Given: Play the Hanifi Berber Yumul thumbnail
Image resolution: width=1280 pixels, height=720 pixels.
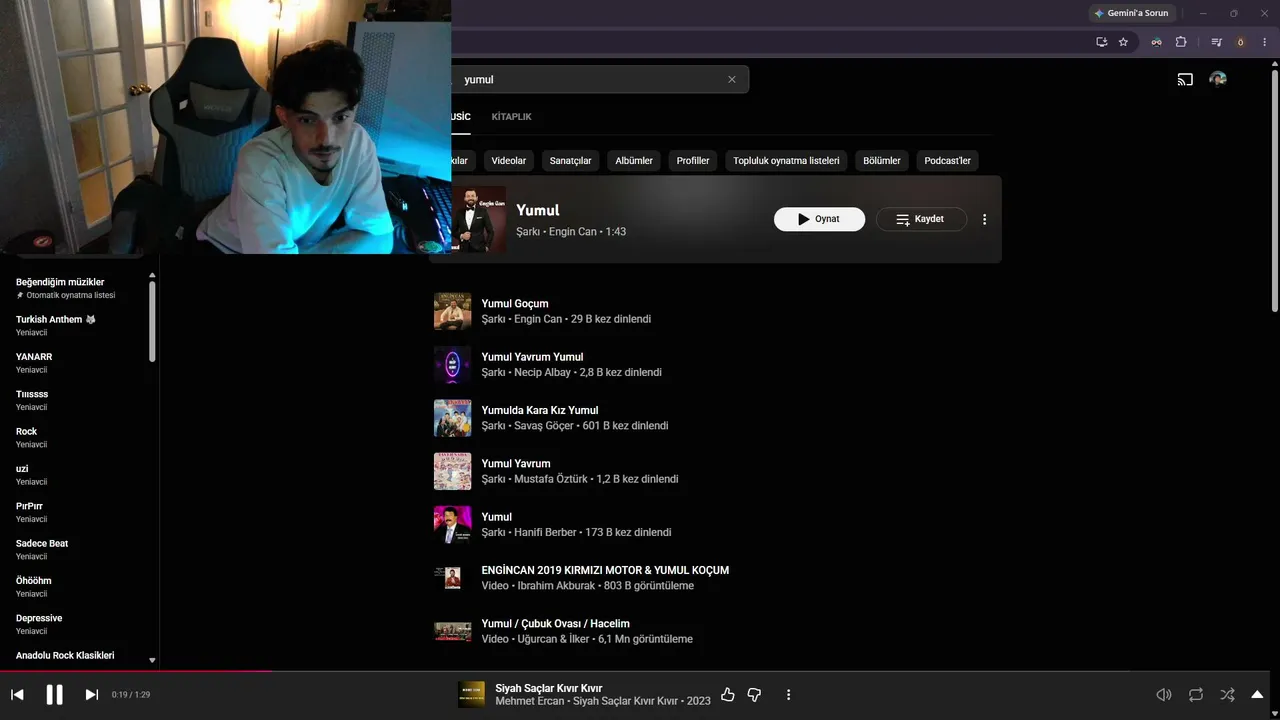Looking at the screenshot, I should [452, 525].
